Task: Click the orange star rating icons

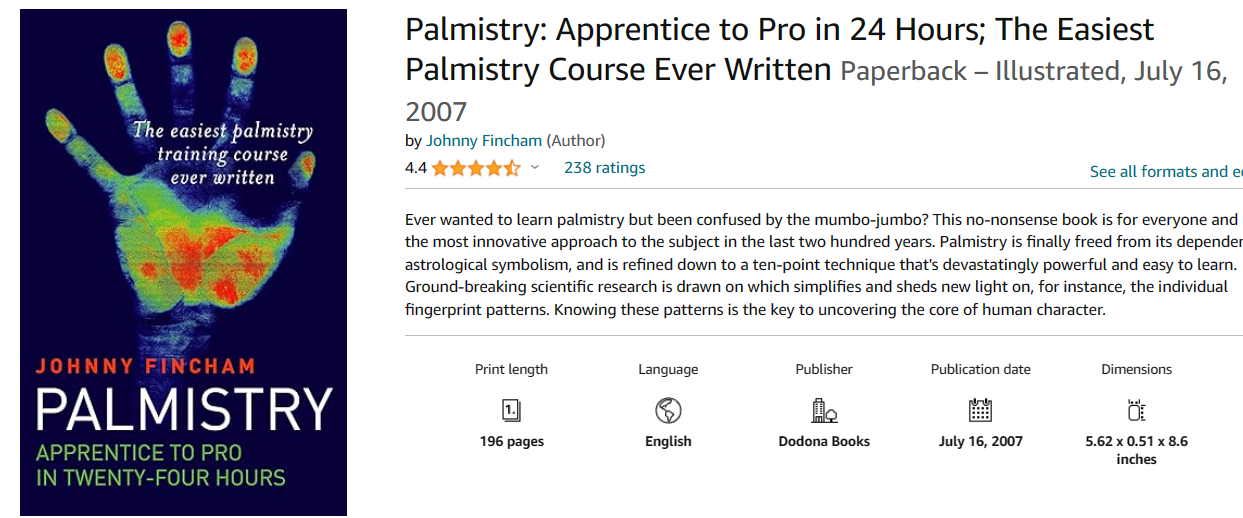Action: (x=476, y=168)
